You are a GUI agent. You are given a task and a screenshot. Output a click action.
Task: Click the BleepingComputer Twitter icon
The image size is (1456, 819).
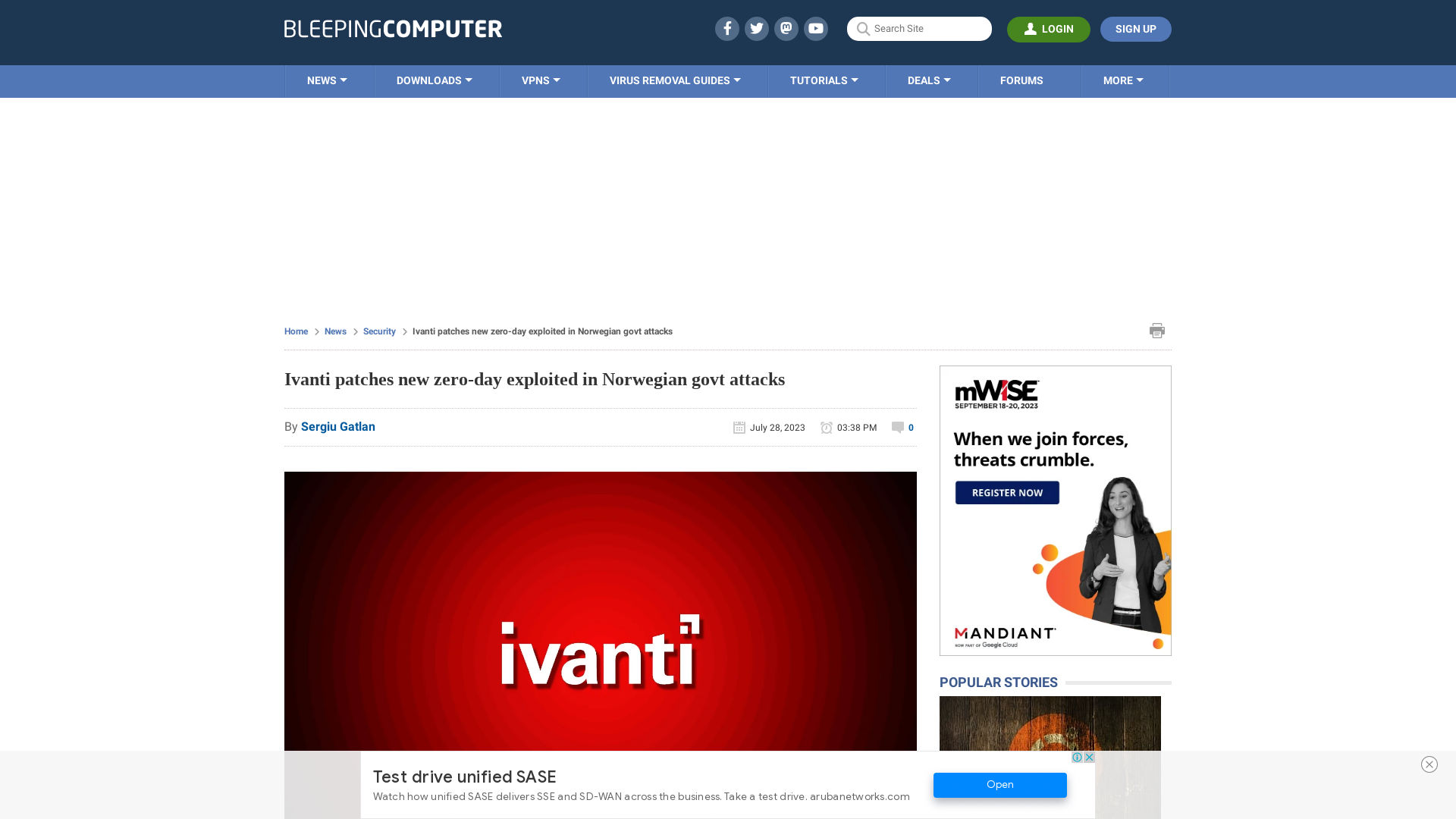coord(756,28)
